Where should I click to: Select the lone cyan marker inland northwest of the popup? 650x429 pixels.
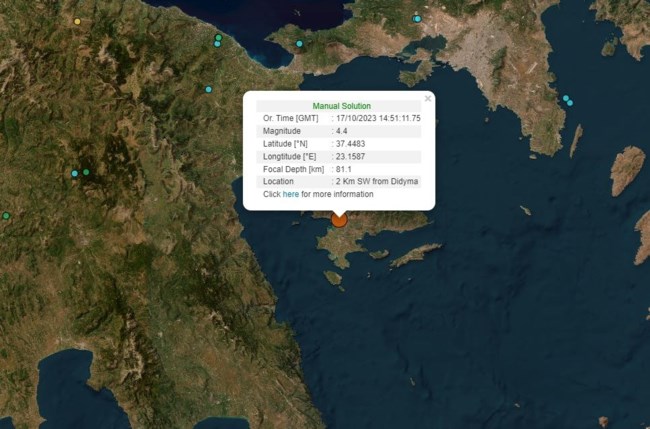(x=209, y=89)
